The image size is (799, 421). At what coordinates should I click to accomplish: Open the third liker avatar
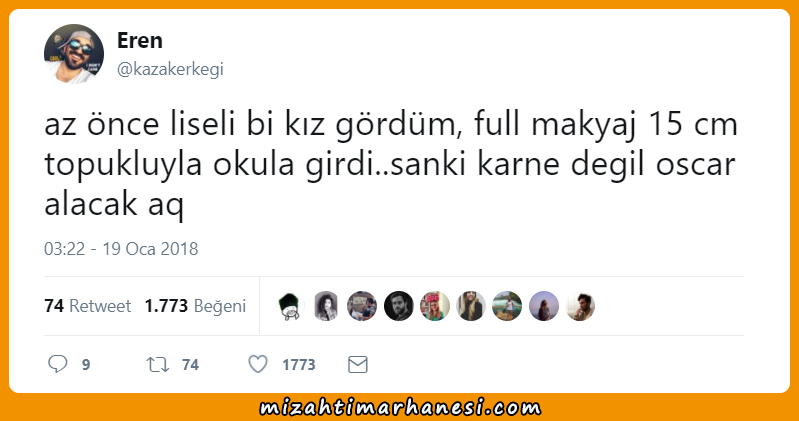[x=362, y=306]
